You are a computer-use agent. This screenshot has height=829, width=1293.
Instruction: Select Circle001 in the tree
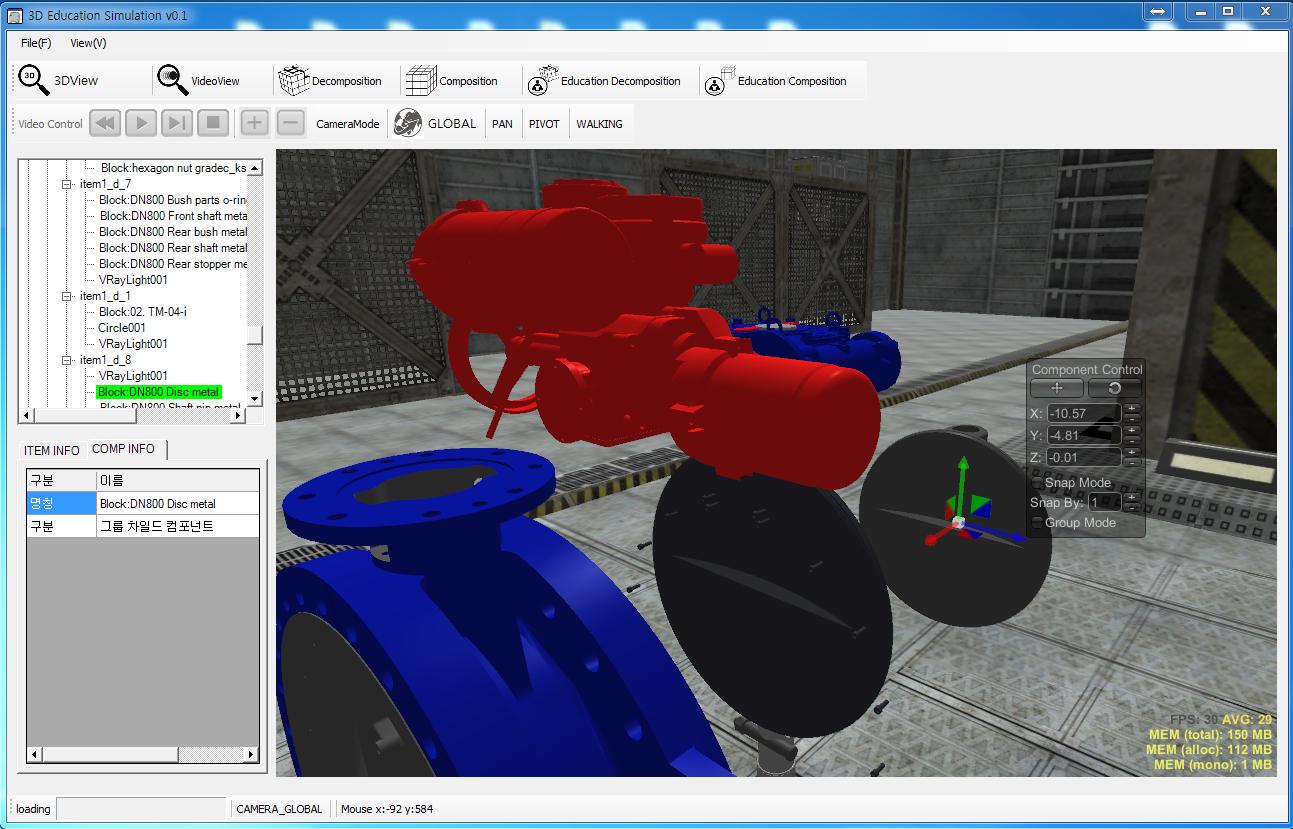122,328
